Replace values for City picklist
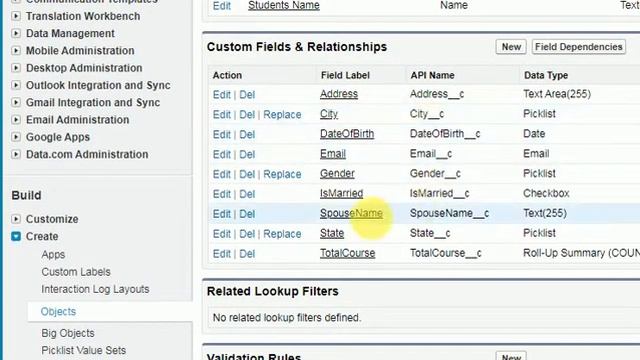Screen dimensions: 640x360 282,115
